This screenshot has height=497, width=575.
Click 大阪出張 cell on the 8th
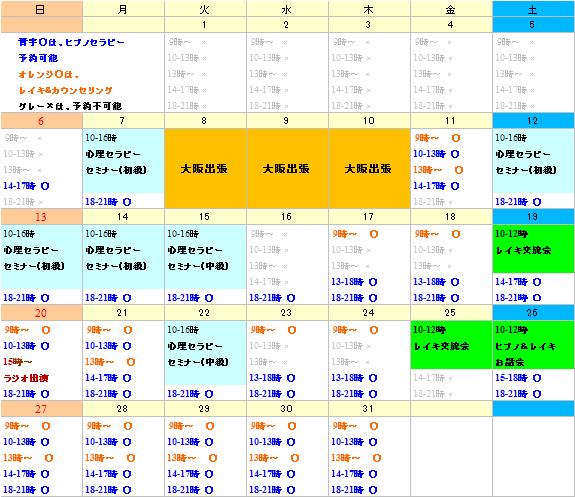[205, 169]
